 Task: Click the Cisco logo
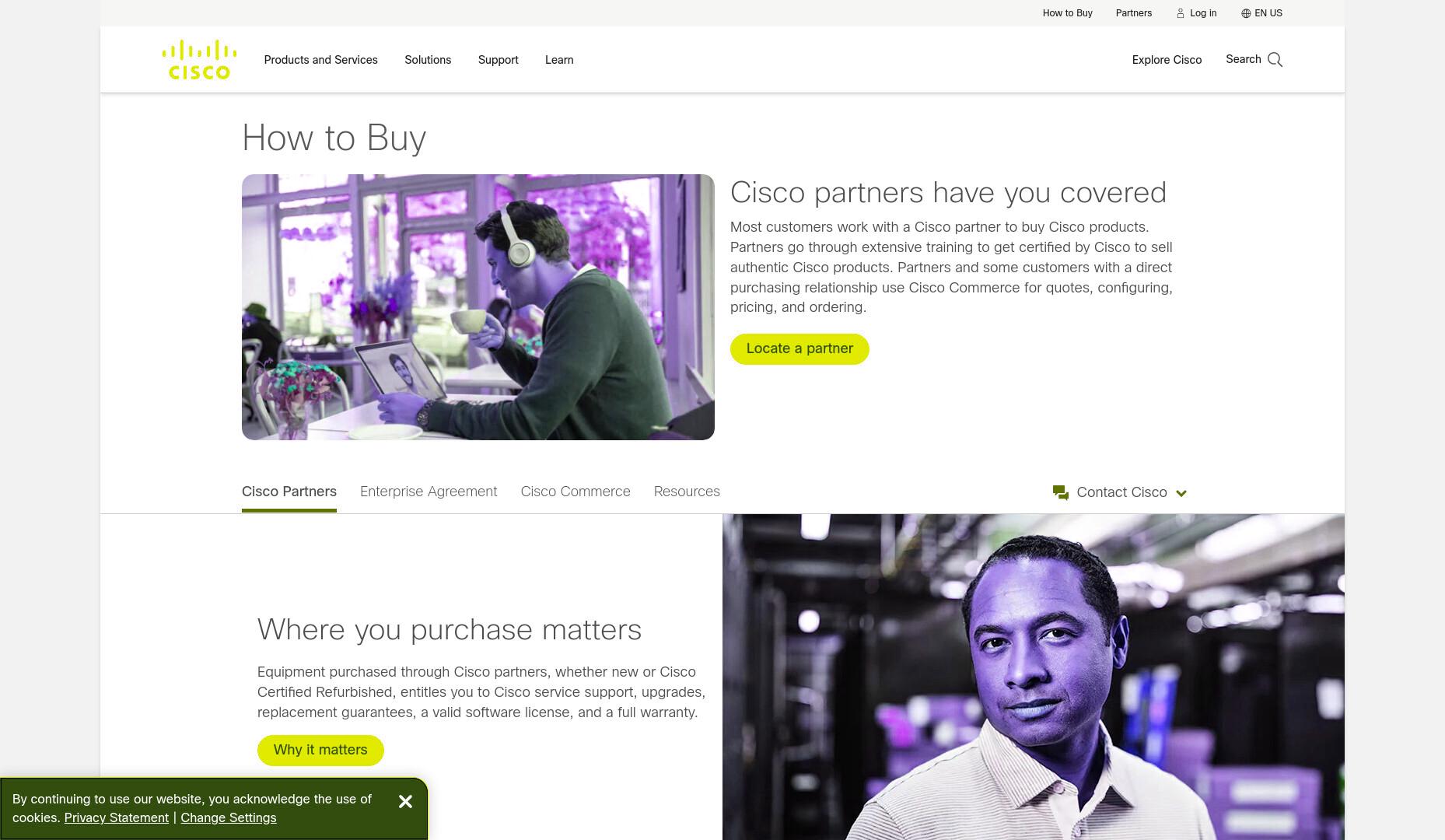tap(199, 59)
